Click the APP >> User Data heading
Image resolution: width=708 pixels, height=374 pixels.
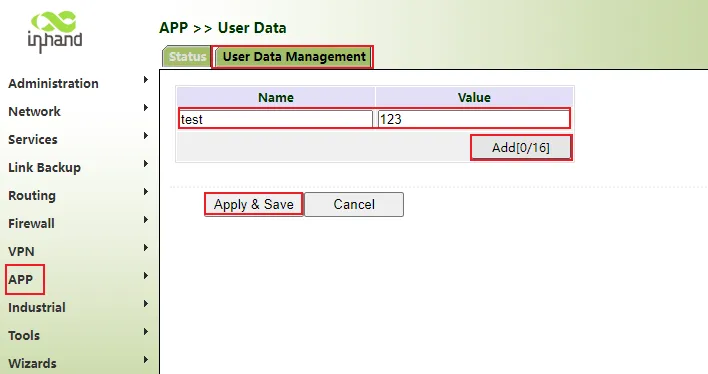click(223, 28)
